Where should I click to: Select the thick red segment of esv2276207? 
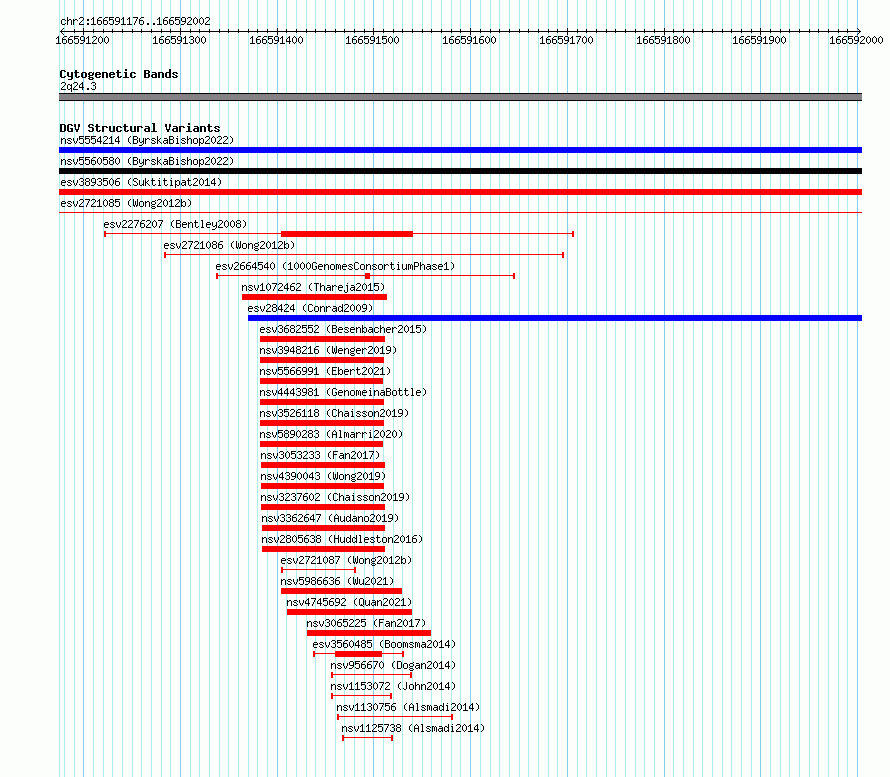pyautogui.click(x=347, y=234)
